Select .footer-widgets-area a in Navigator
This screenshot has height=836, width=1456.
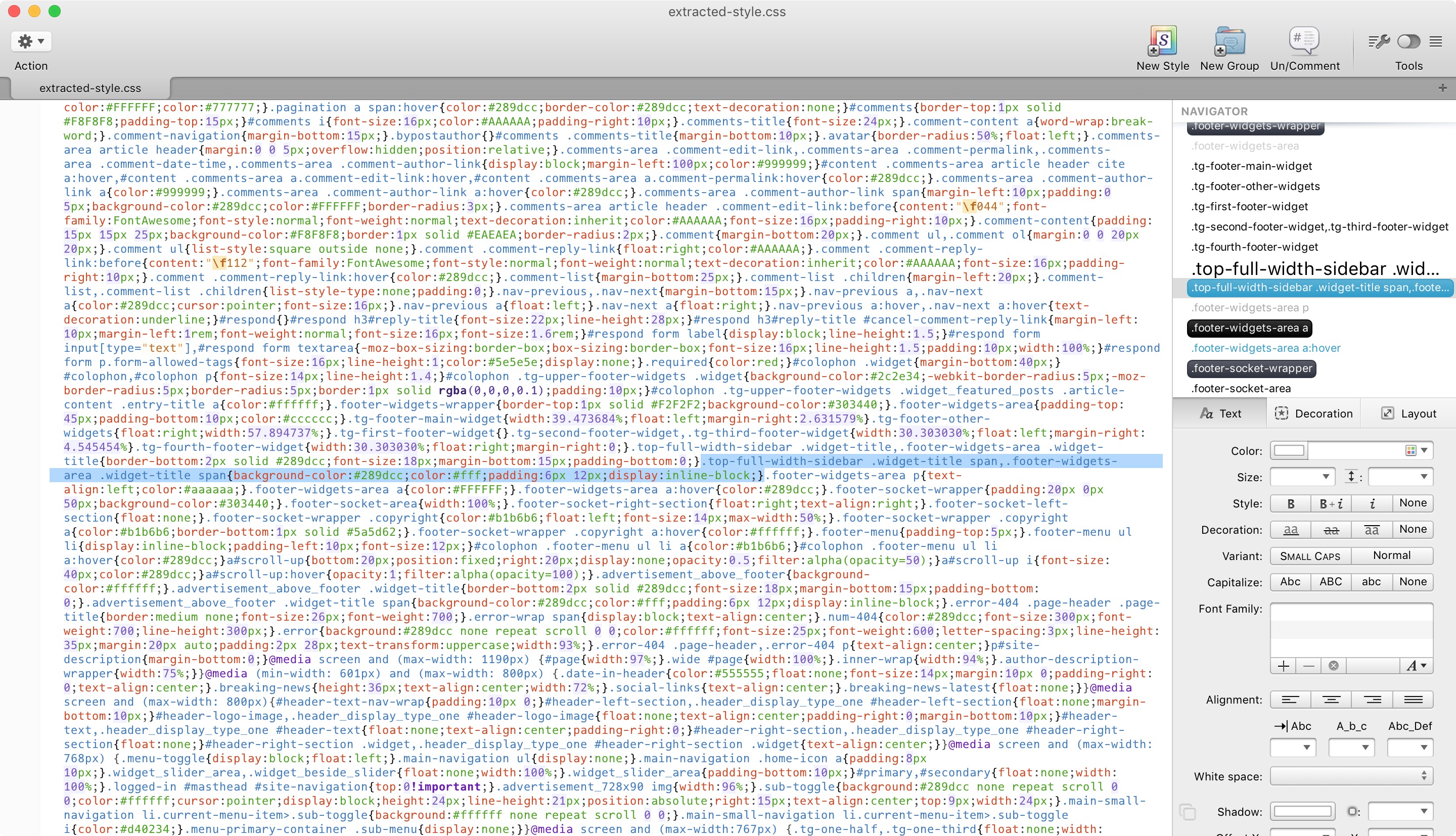point(1249,328)
